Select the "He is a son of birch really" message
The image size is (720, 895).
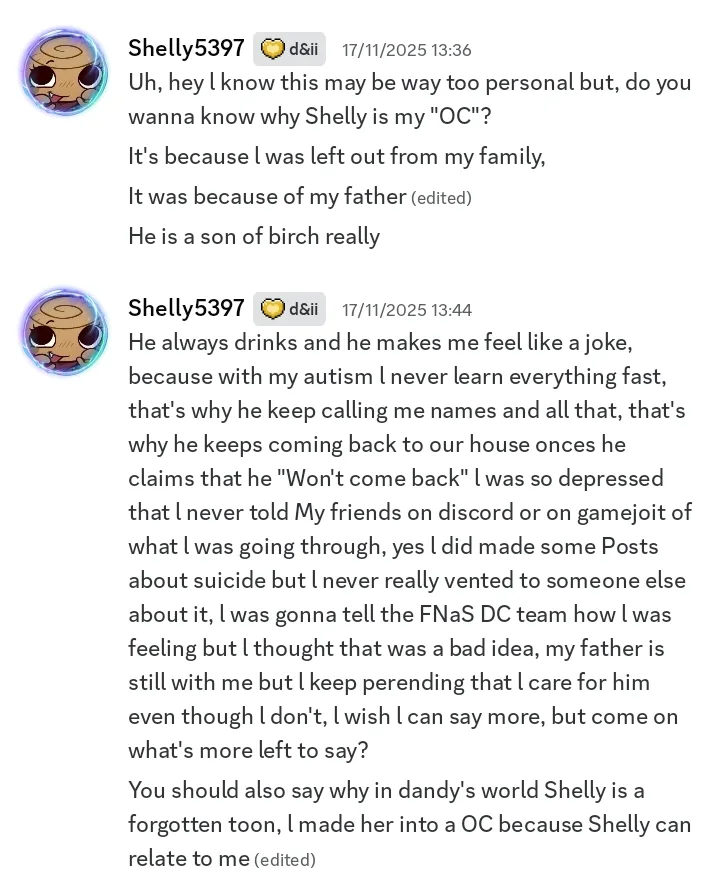coord(254,237)
